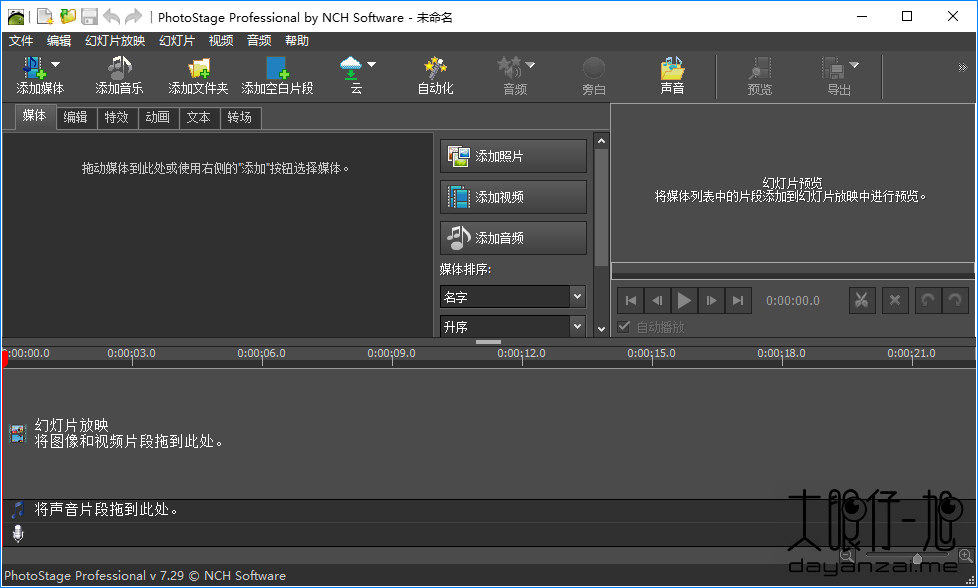Click the play button in preview

coord(684,301)
